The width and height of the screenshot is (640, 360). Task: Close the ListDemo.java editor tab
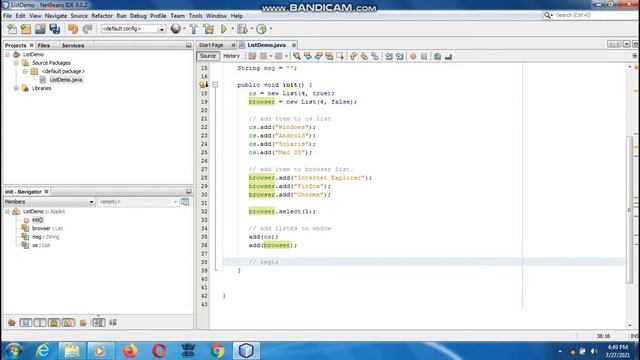293,45
